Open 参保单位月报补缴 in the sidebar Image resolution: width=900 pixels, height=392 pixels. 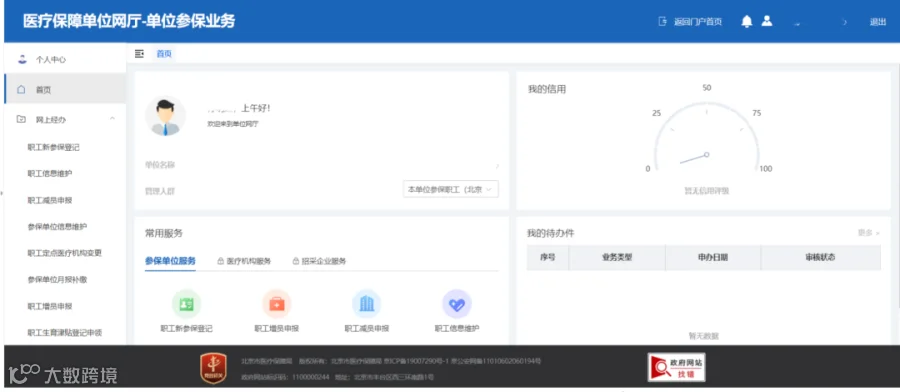click(57, 280)
